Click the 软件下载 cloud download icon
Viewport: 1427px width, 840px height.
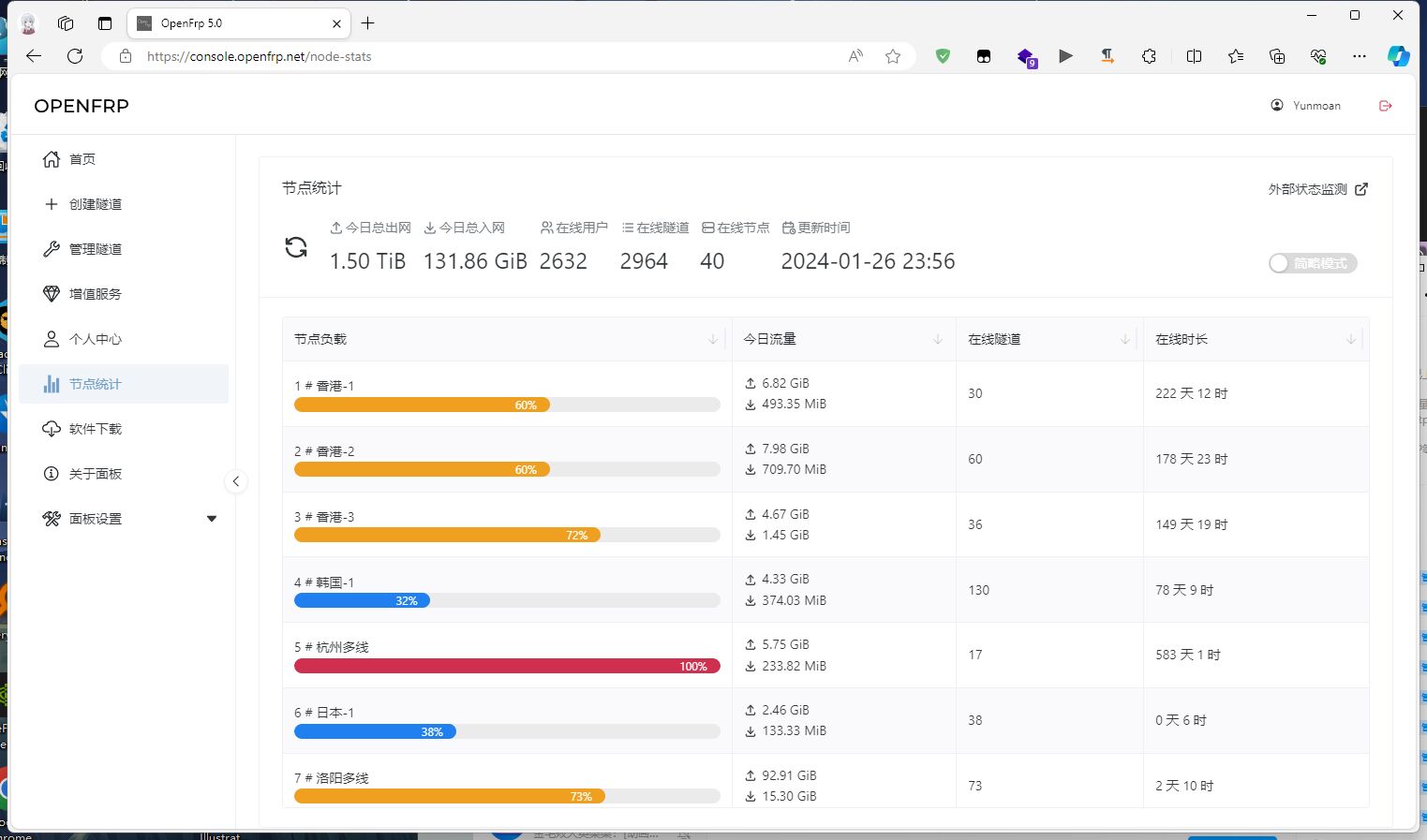click(x=52, y=429)
